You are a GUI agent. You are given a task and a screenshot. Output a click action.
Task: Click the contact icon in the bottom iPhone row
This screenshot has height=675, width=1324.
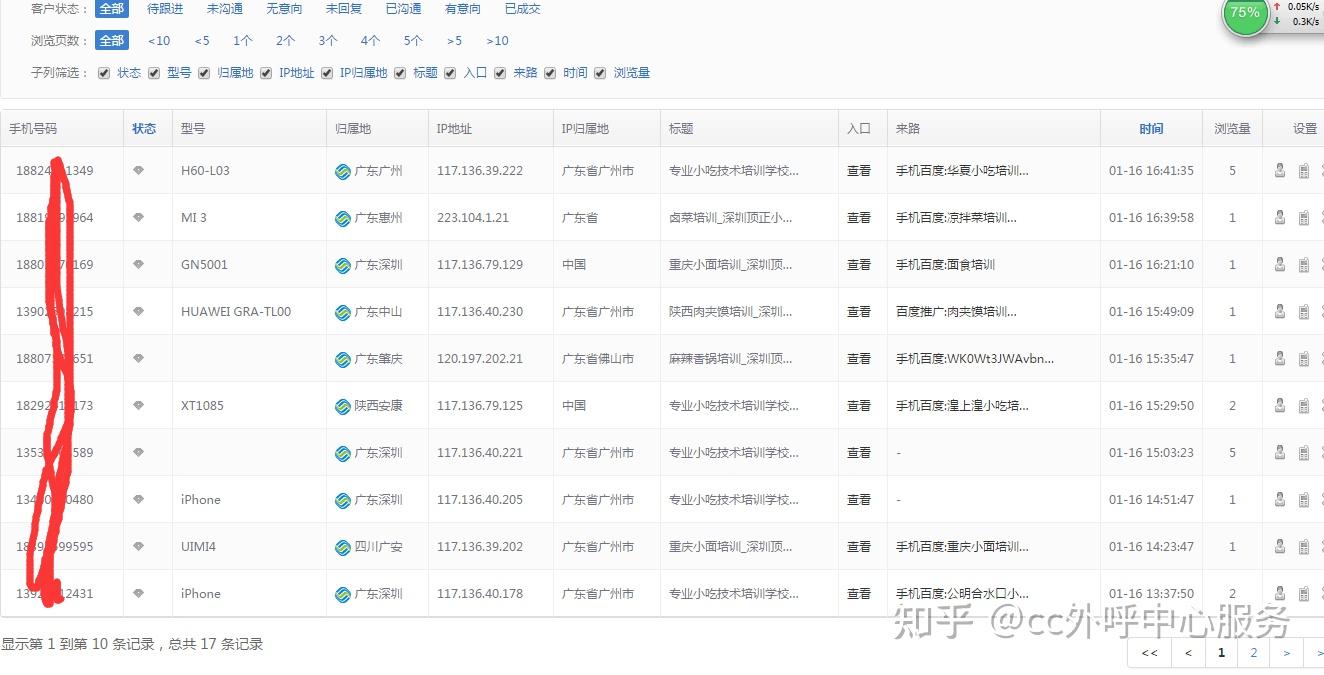pyautogui.click(x=1280, y=593)
